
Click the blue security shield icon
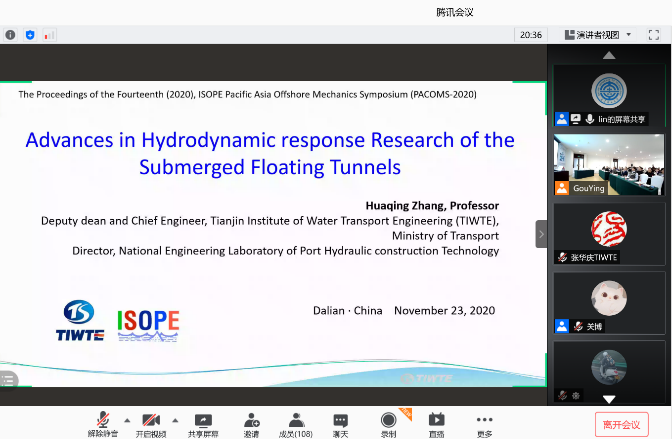click(30, 34)
